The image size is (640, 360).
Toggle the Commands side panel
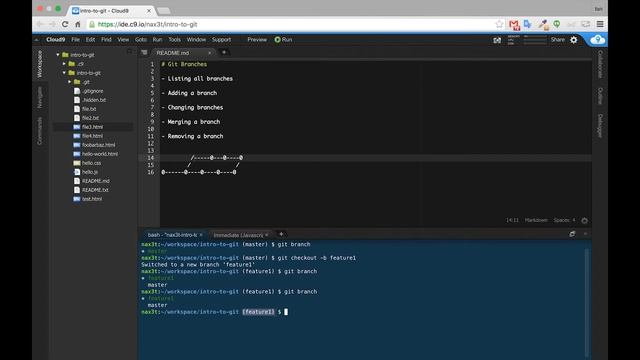[x=40, y=131]
